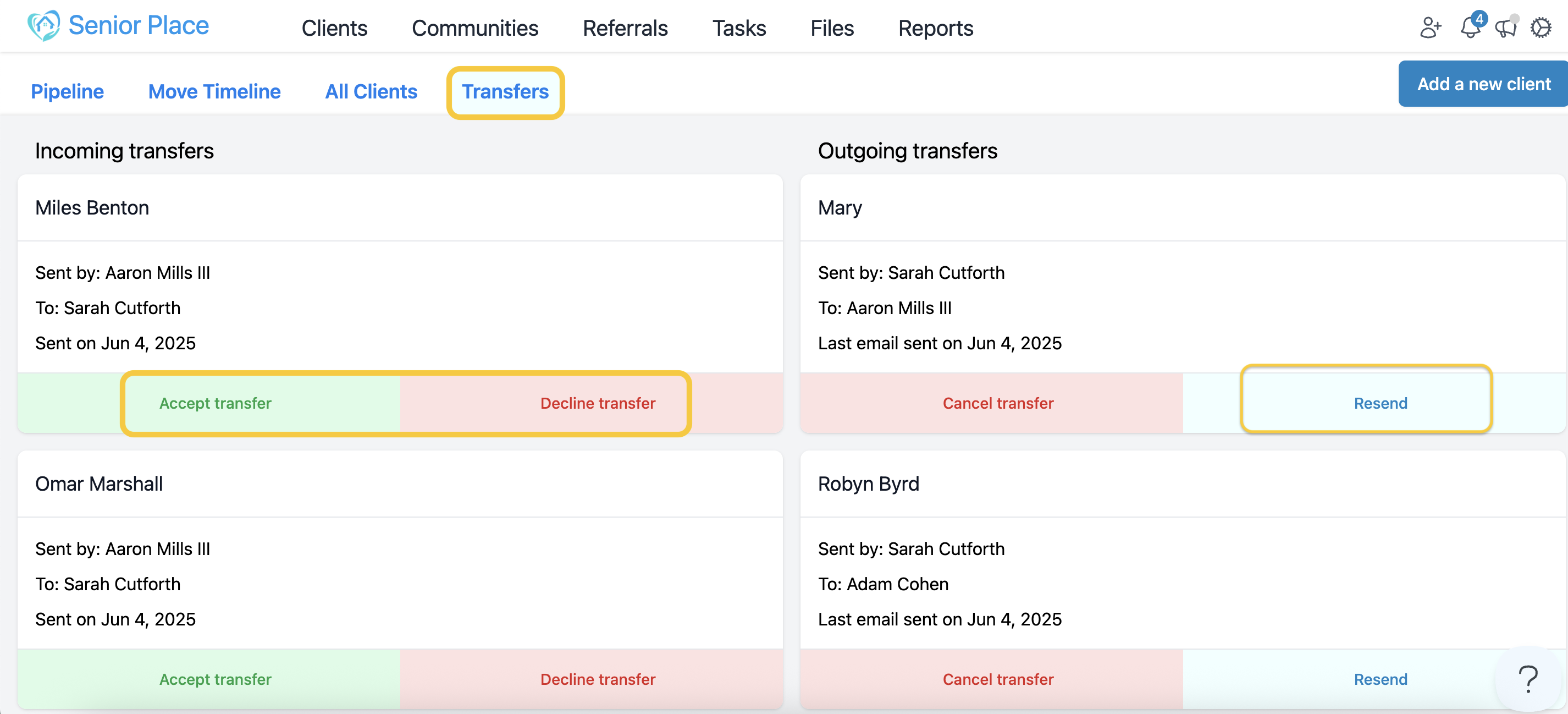Switch to the Move Timeline tab

[214, 91]
